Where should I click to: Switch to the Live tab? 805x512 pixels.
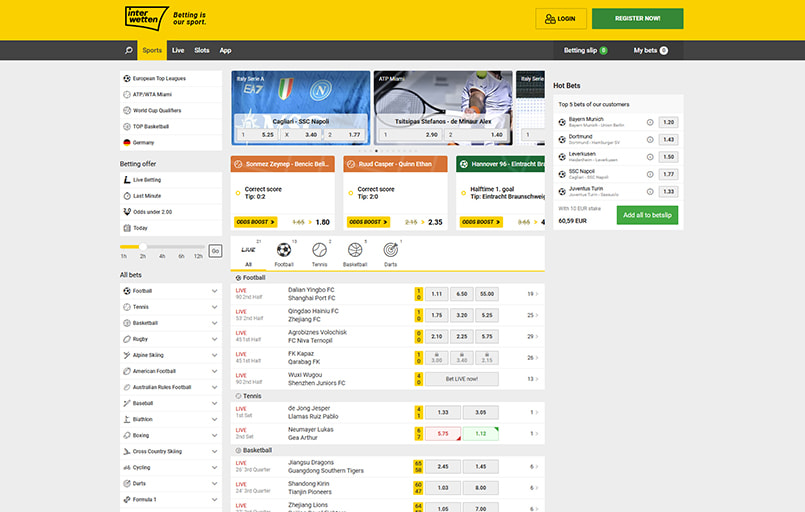tap(178, 50)
